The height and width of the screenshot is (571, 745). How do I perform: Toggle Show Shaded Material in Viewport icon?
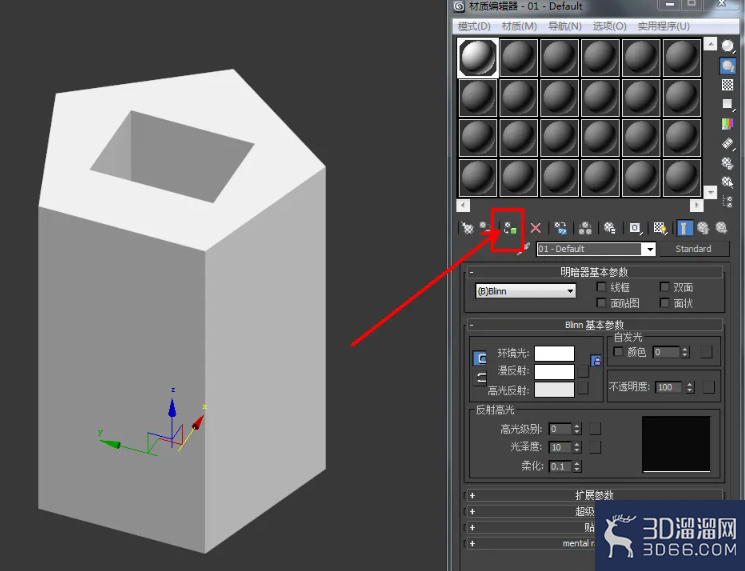659,228
